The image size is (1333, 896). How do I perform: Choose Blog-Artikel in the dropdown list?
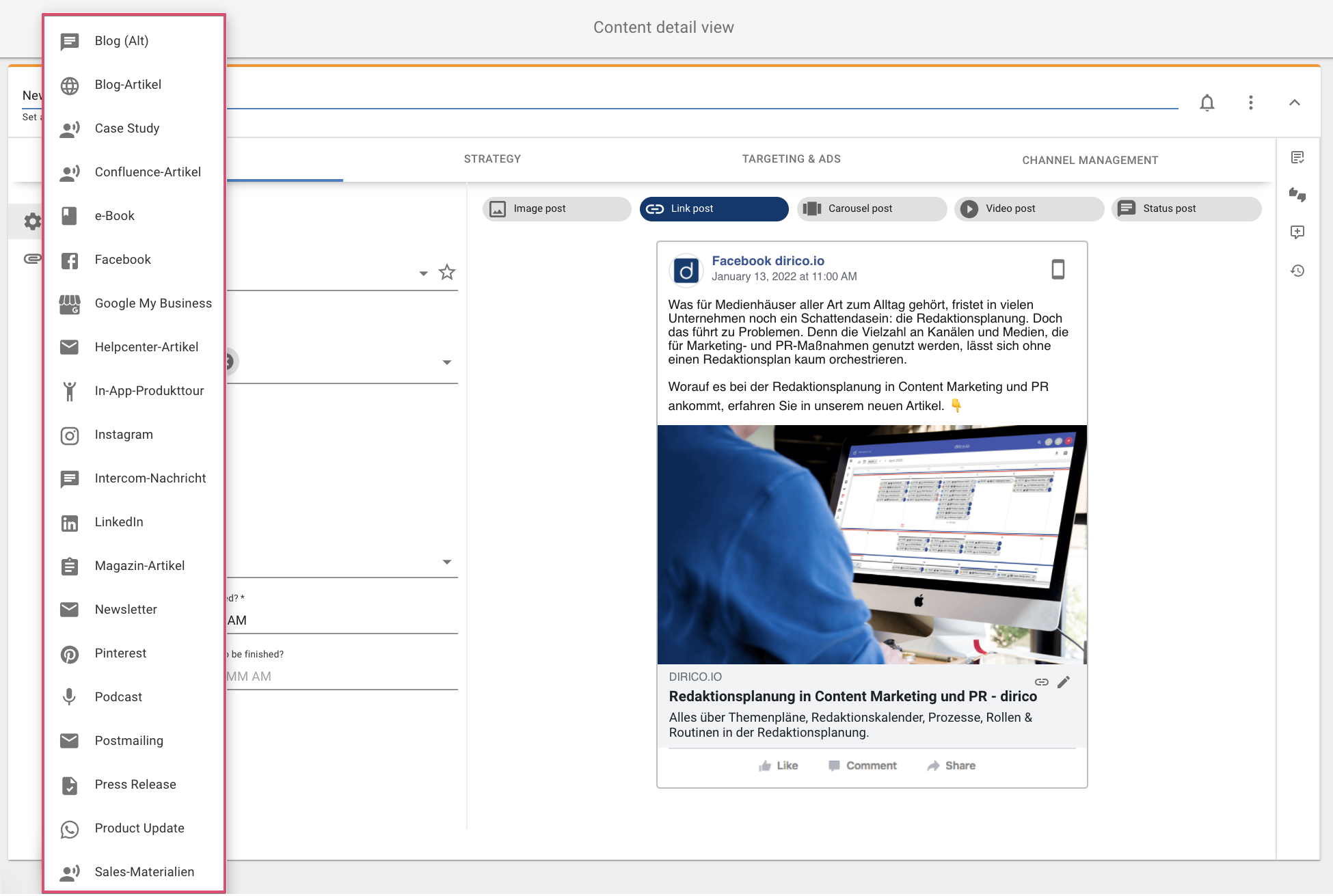point(134,85)
